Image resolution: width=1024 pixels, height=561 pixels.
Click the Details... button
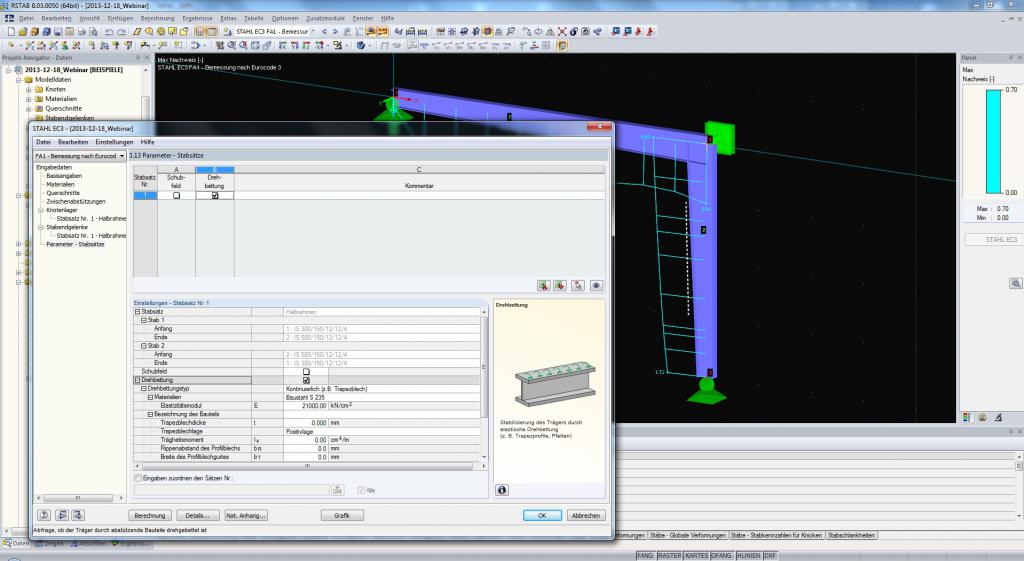197,515
